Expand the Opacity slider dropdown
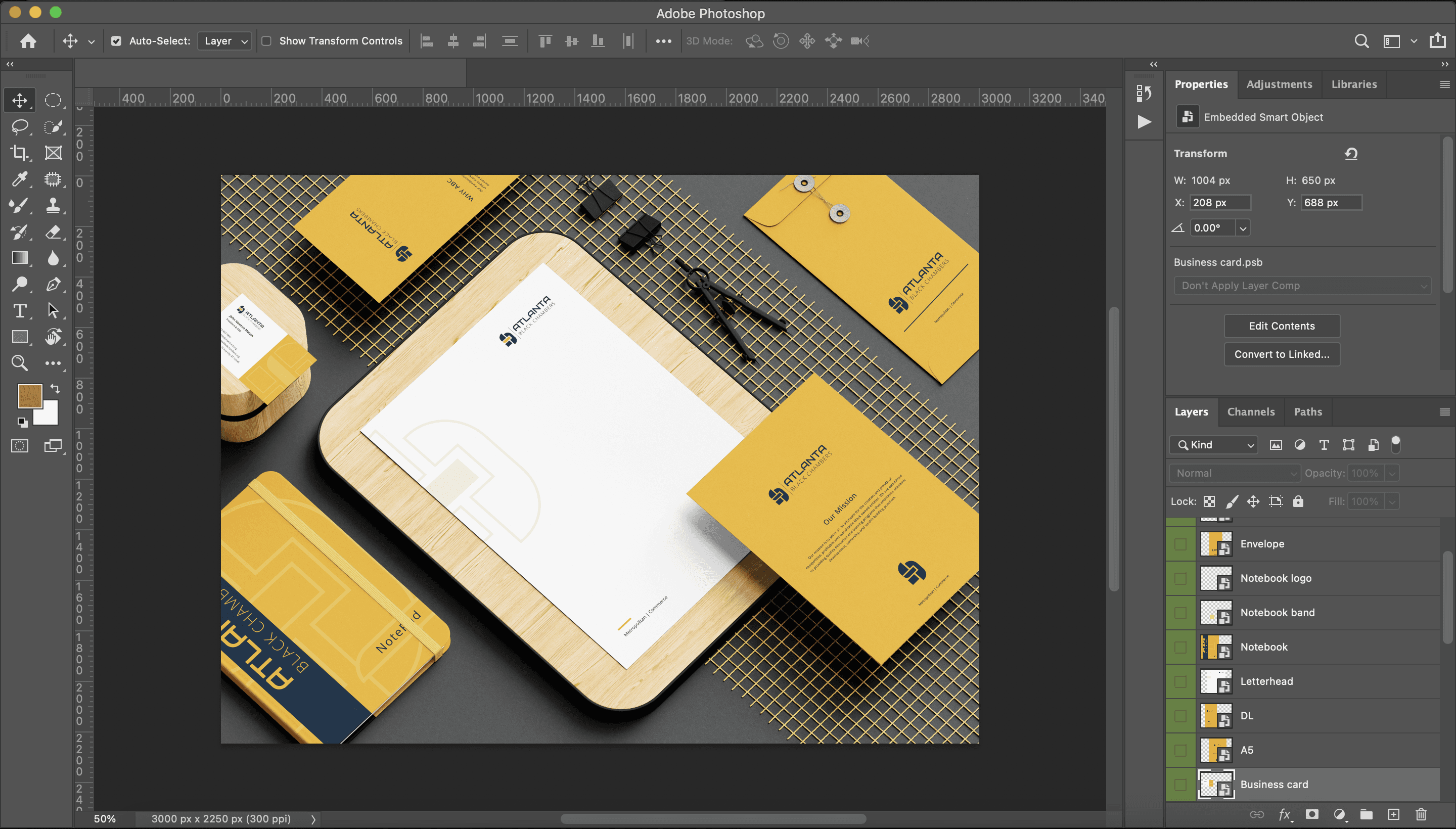1456x829 pixels. pyautogui.click(x=1392, y=473)
